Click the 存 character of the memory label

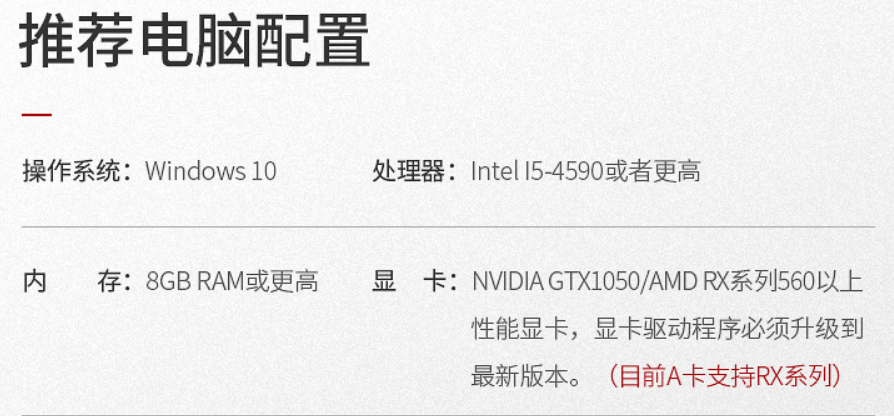tap(108, 282)
